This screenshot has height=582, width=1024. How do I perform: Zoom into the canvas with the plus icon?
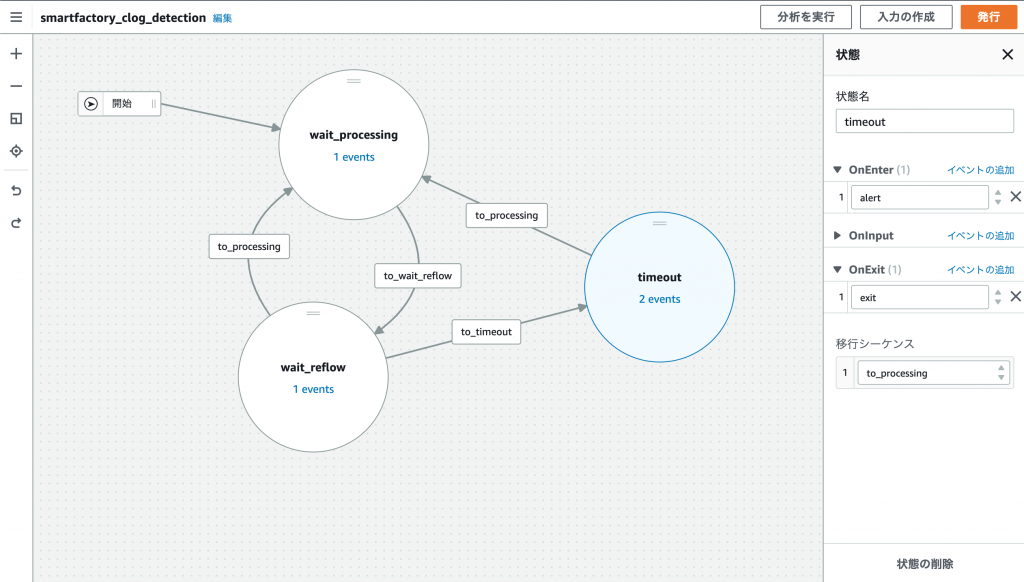15,53
